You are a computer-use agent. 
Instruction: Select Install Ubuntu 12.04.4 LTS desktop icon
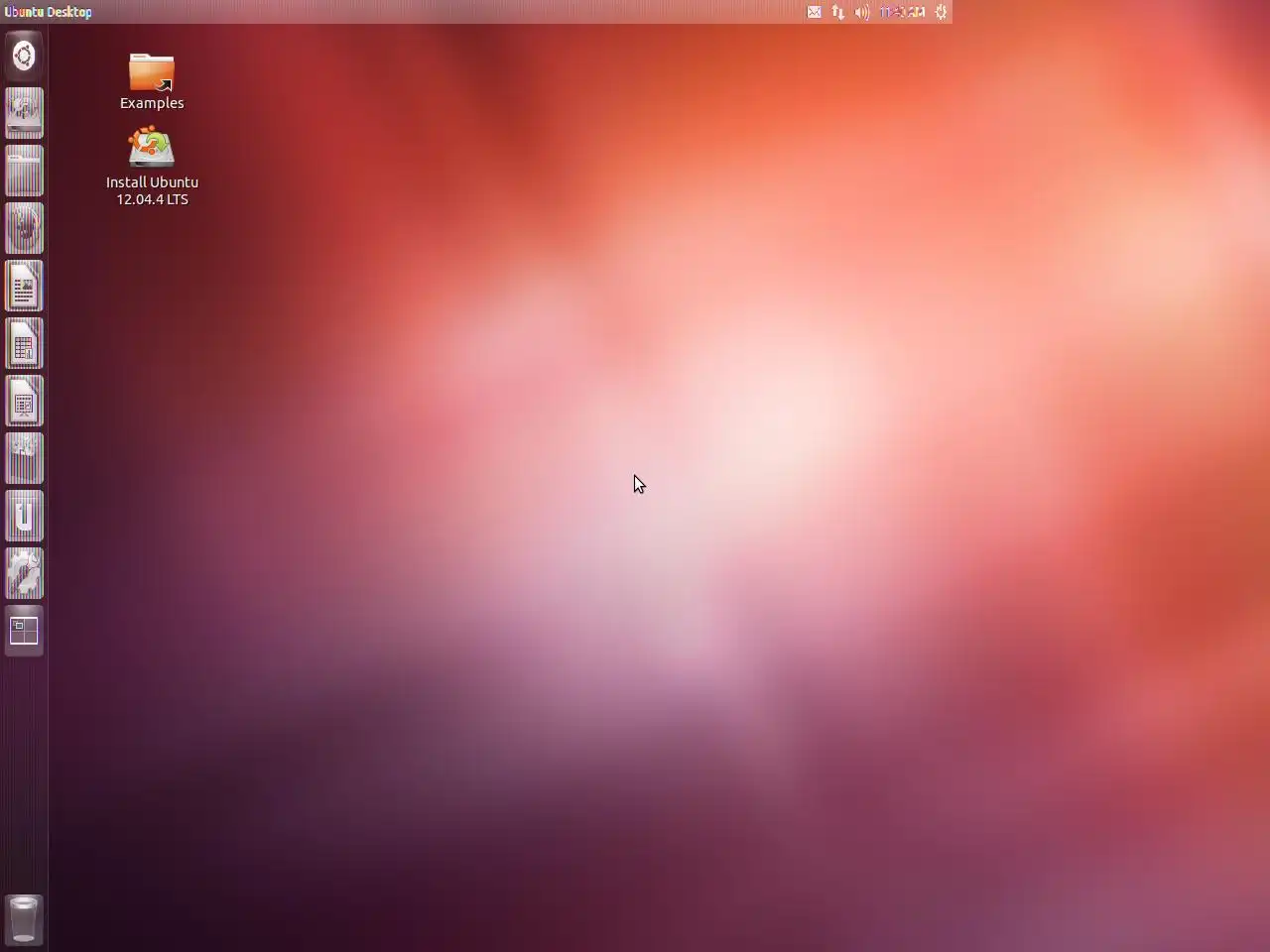(x=152, y=147)
